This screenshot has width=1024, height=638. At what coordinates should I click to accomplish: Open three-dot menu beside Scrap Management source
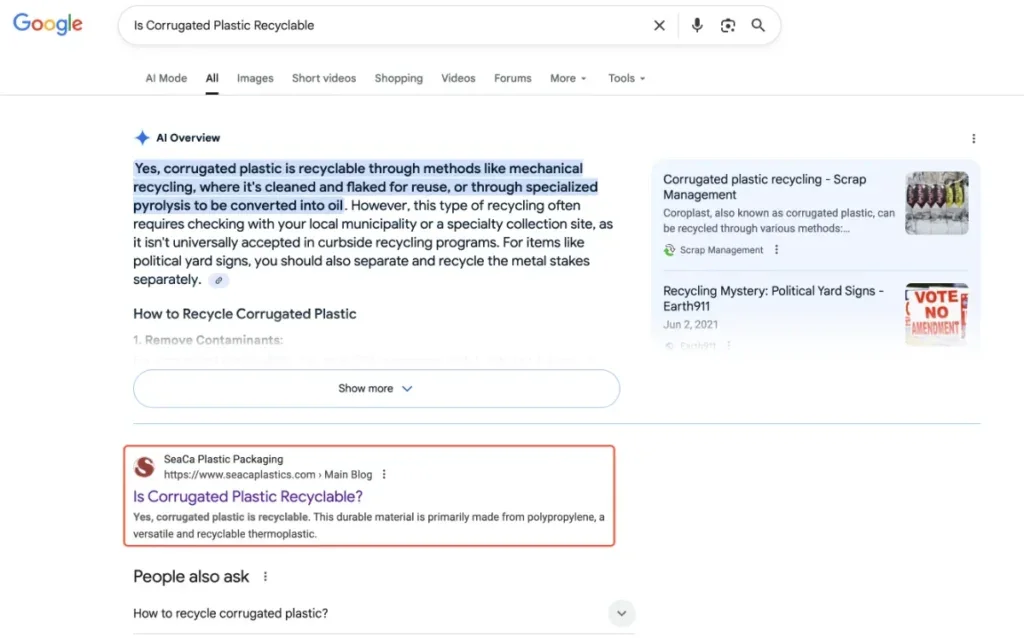click(x=777, y=250)
